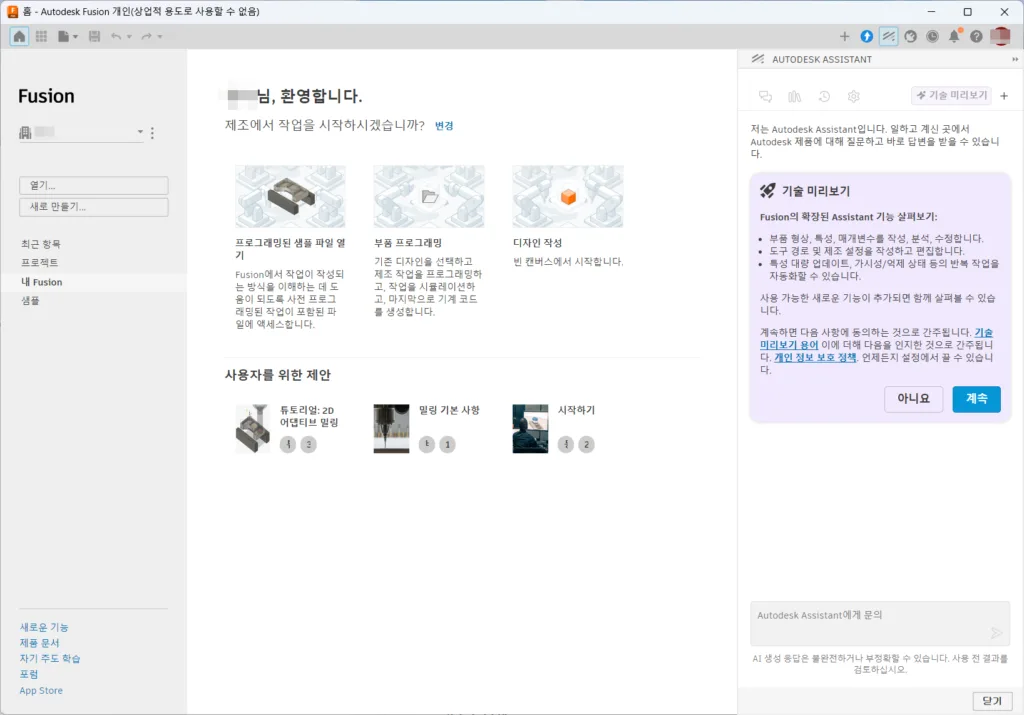This screenshot has width=1024, height=715.
Task: Open 튜토리얼: 2D 어댑티브 밀링 thumbnail
Action: coord(253,429)
